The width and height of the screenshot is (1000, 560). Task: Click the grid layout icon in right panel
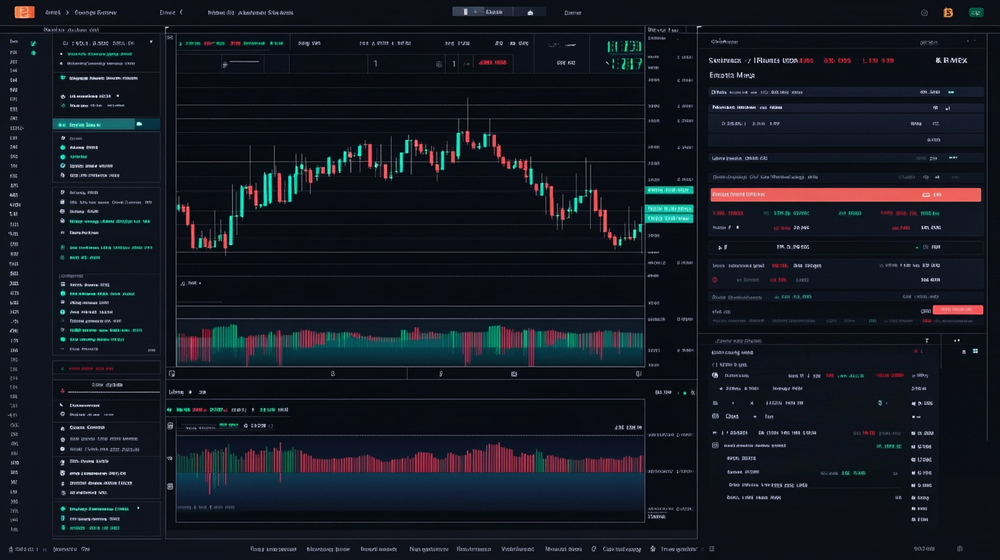[974, 351]
